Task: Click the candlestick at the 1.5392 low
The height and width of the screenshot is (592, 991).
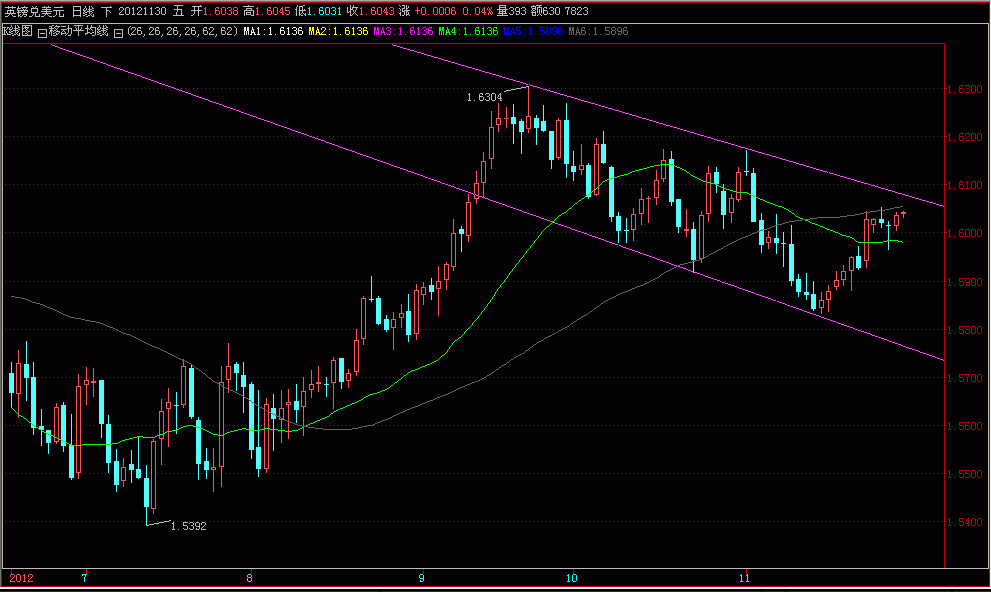Action: [147, 493]
